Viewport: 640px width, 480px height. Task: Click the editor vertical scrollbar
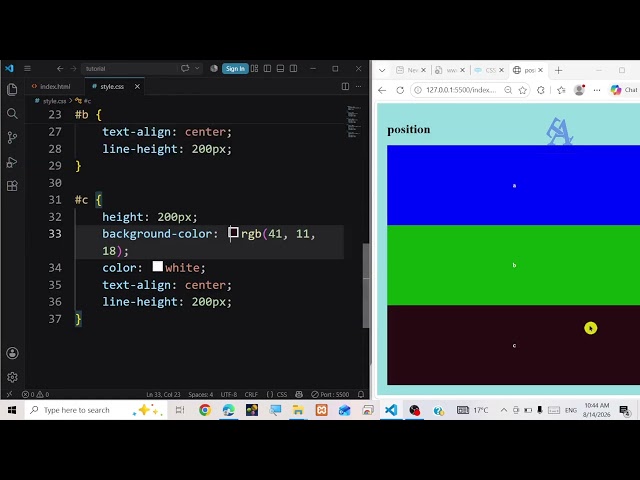[366, 285]
